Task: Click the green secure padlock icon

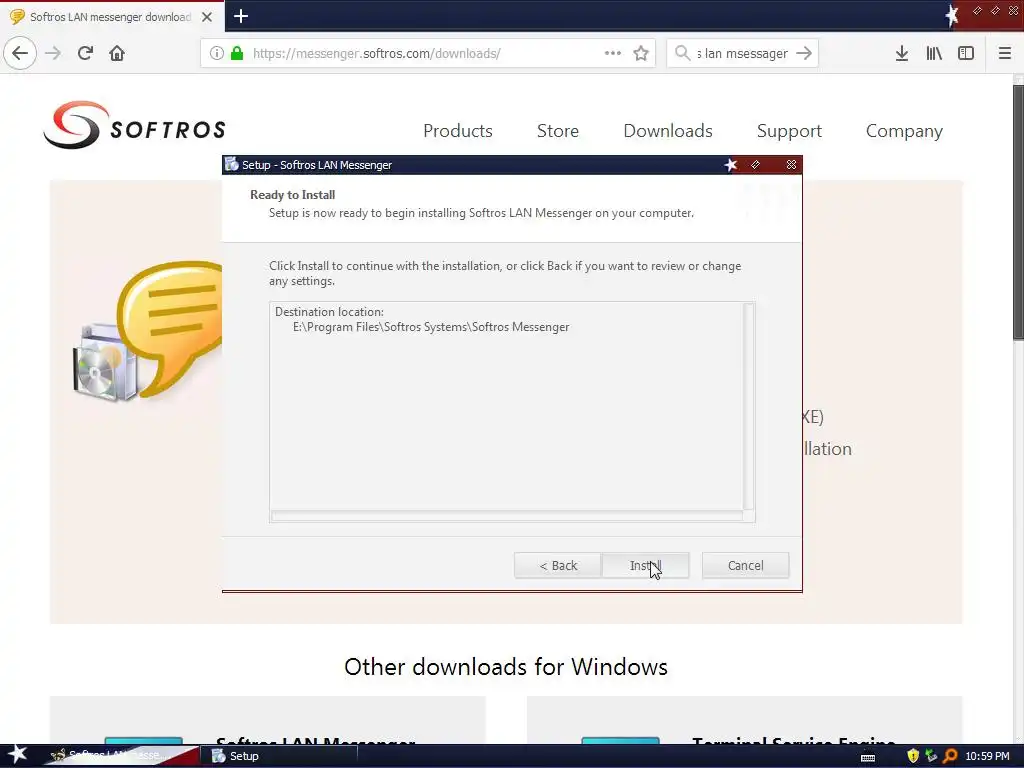Action: [237, 53]
